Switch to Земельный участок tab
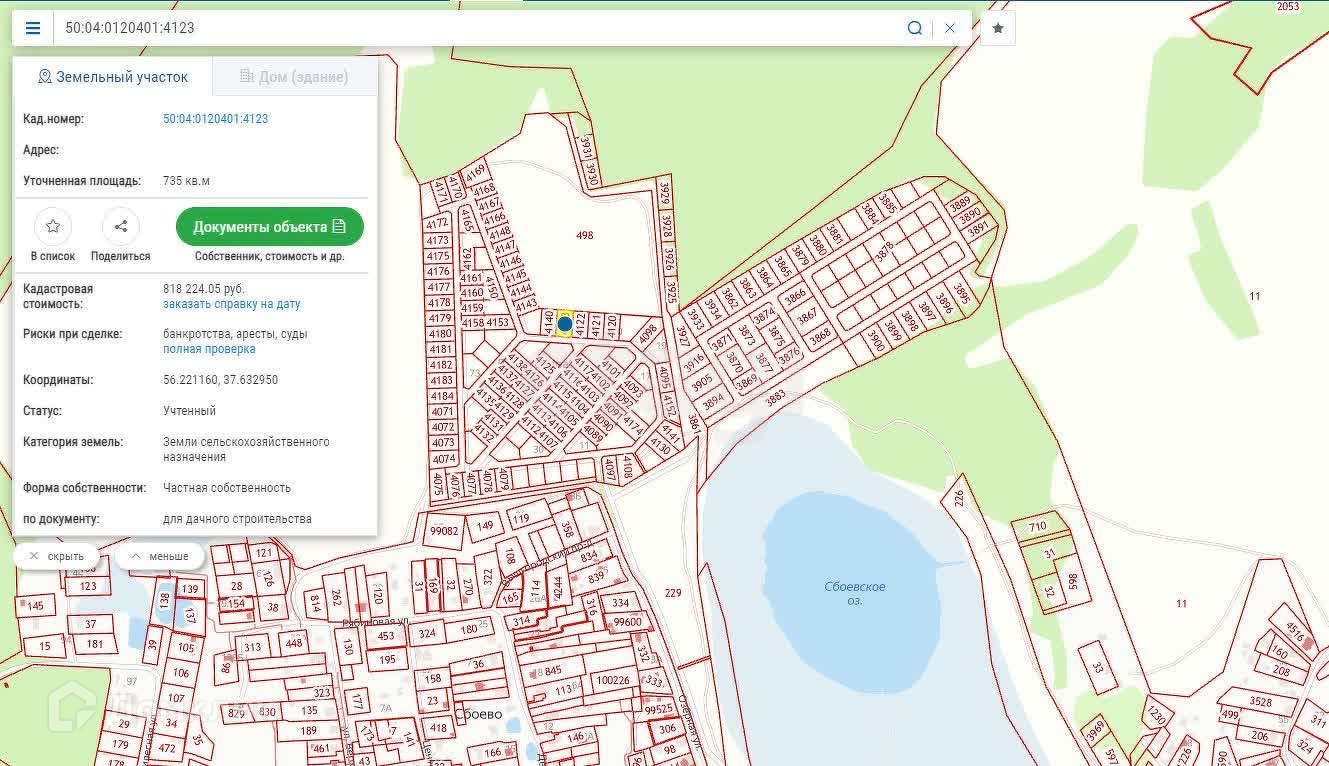This screenshot has width=1329, height=766. pos(112,77)
